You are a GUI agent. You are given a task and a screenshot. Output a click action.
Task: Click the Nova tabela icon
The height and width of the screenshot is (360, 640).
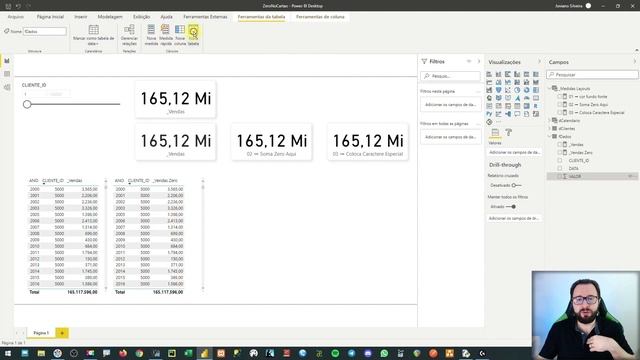tap(193, 31)
